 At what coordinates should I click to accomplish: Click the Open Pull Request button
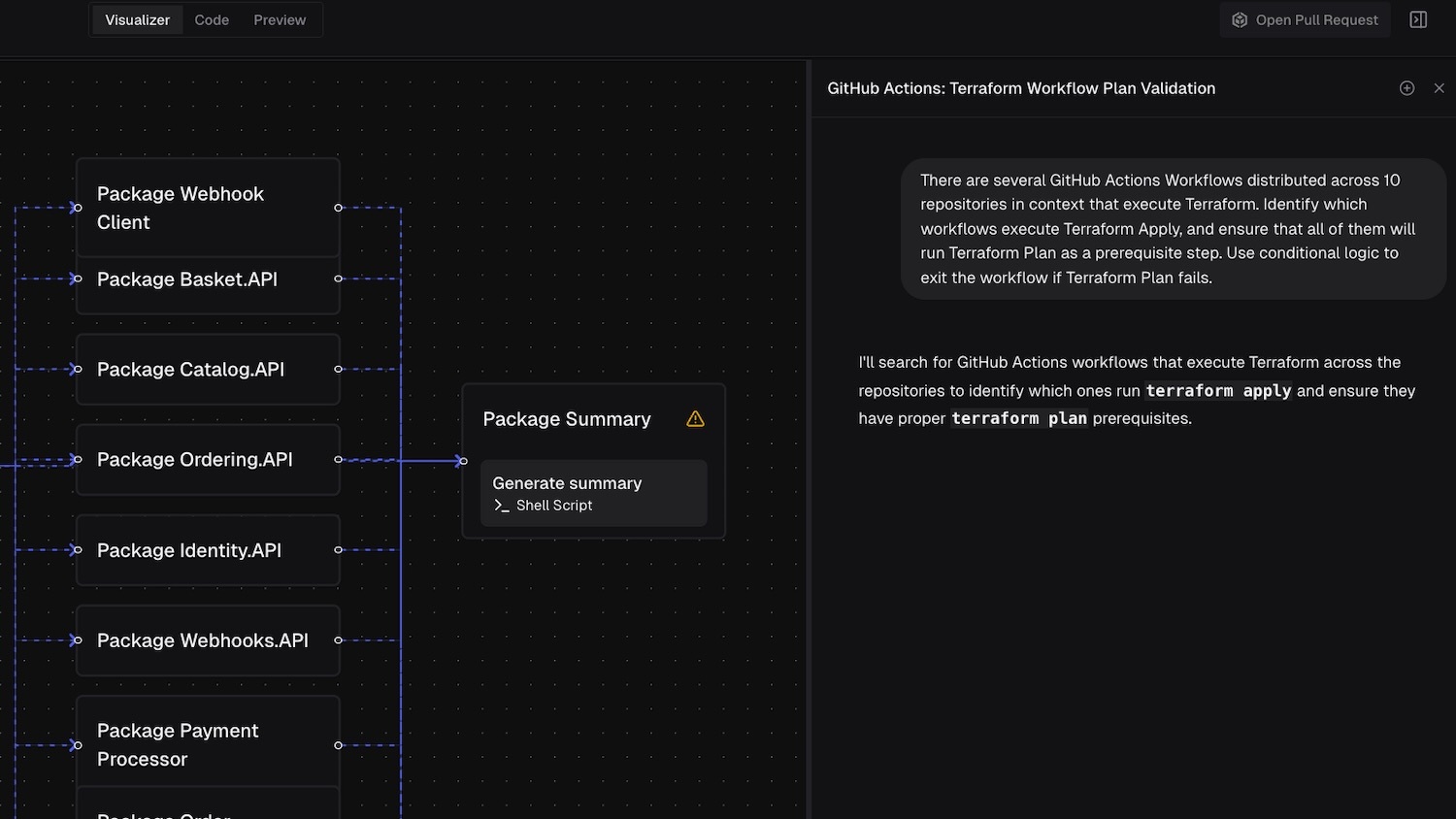(1305, 20)
